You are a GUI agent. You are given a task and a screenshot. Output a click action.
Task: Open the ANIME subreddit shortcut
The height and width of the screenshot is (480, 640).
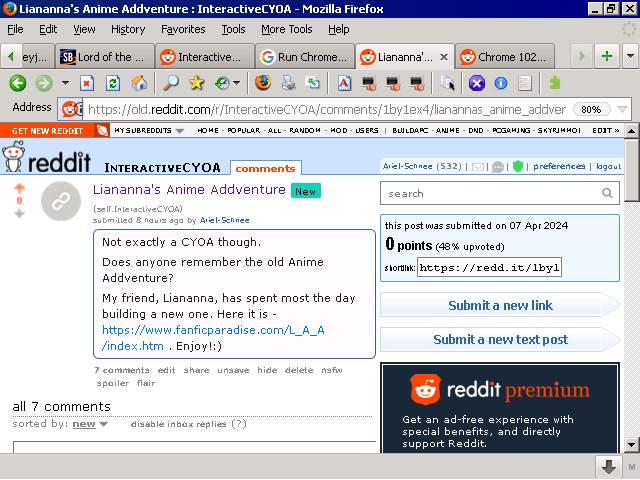coord(448,131)
